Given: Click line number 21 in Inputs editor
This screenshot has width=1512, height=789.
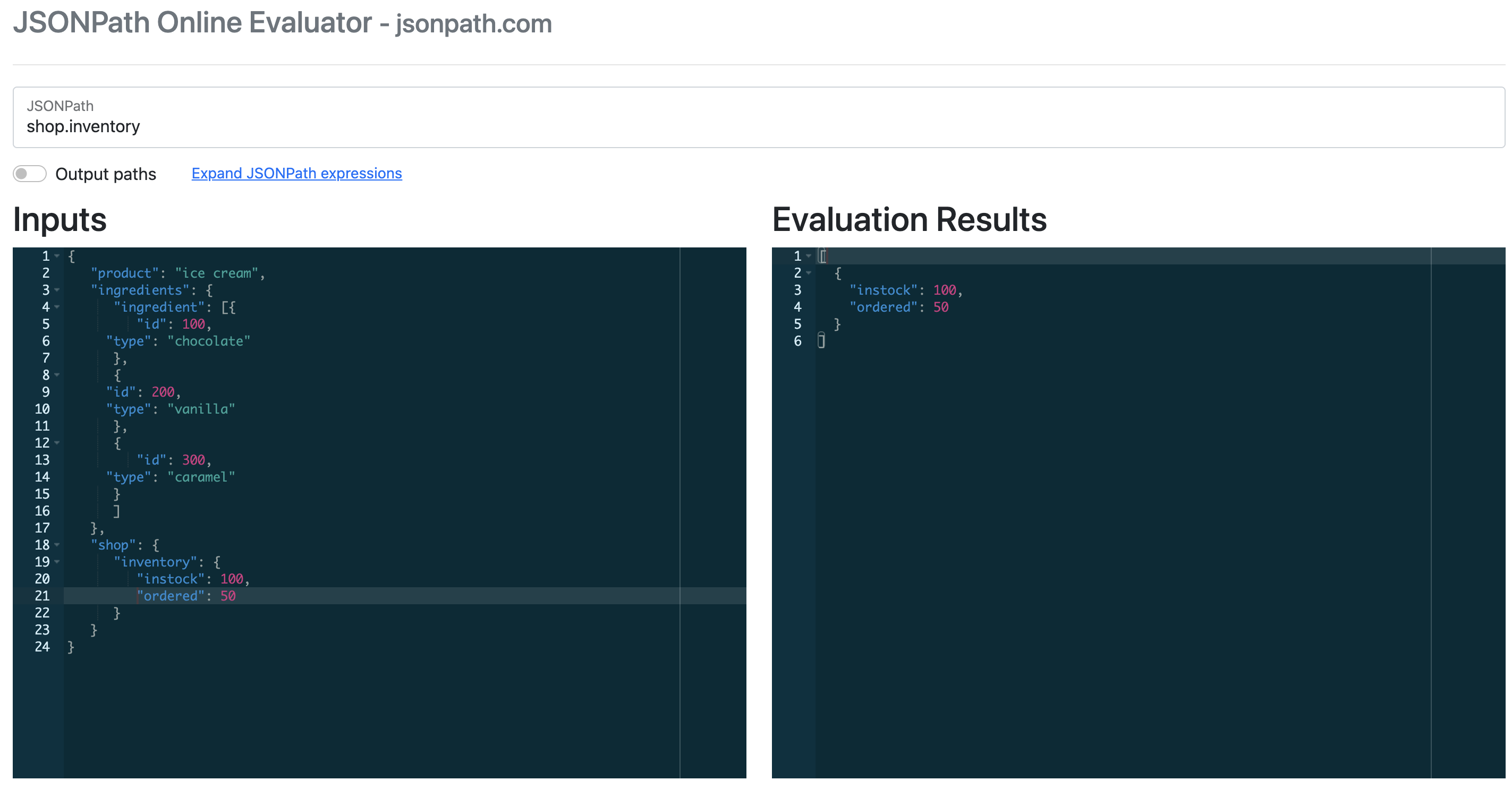Looking at the screenshot, I should [43, 595].
